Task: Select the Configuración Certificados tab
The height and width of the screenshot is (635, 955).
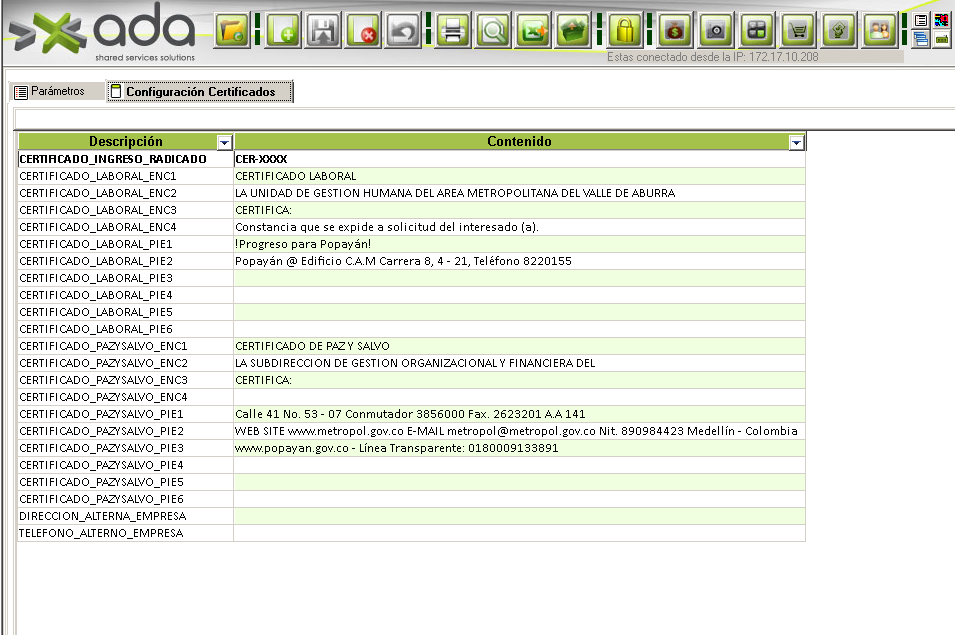Action: [199, 92]
